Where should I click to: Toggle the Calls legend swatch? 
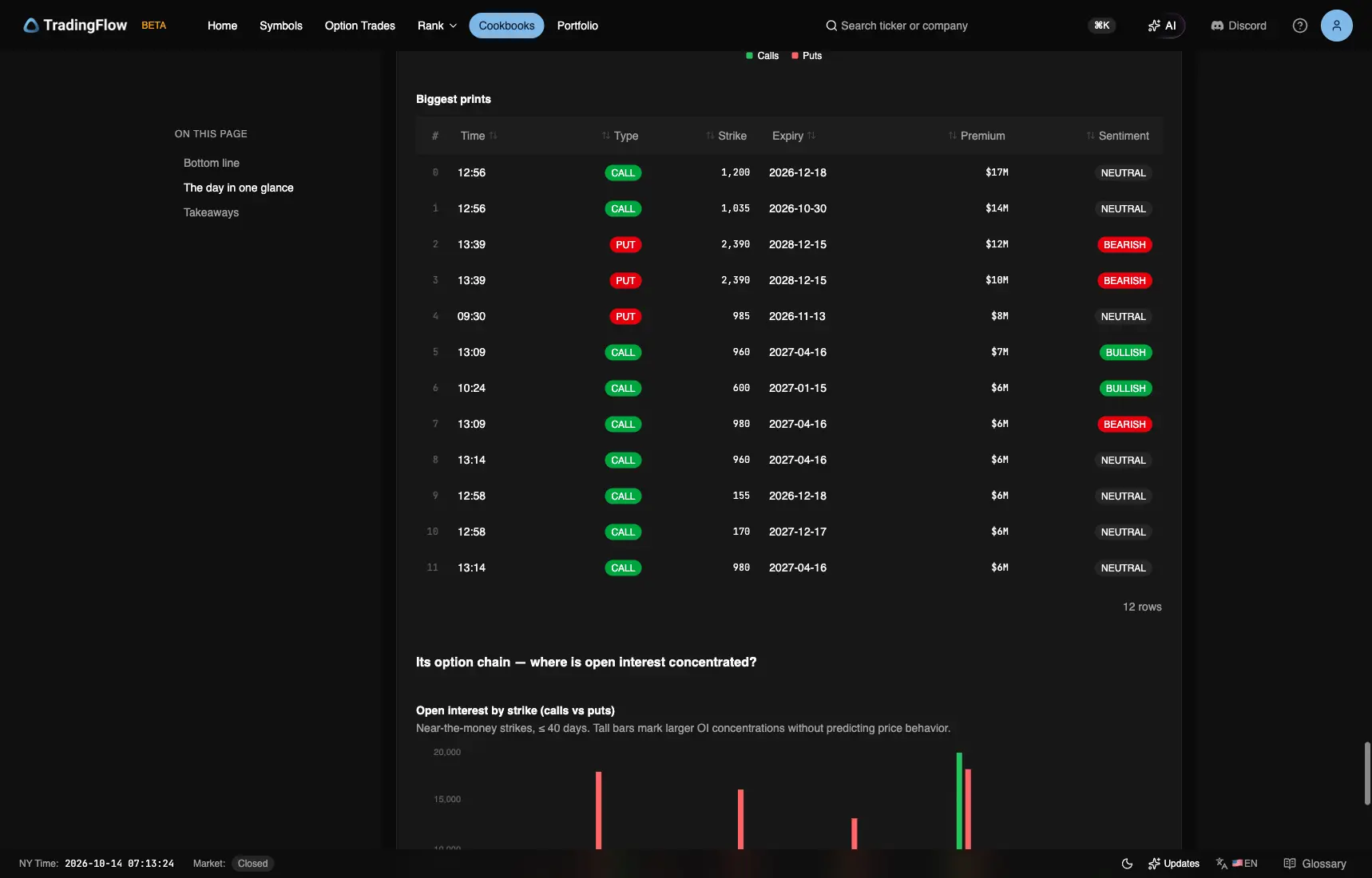pos(749,56)
